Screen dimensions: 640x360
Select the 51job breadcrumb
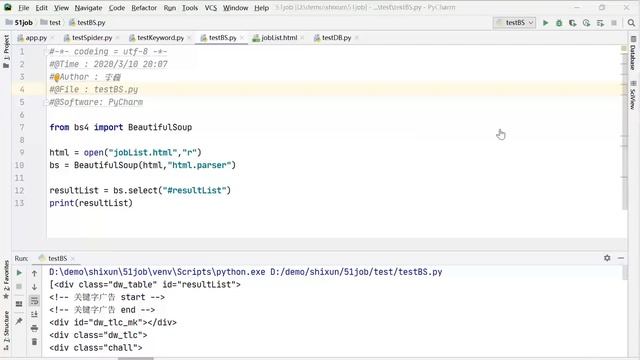[20, 22]
